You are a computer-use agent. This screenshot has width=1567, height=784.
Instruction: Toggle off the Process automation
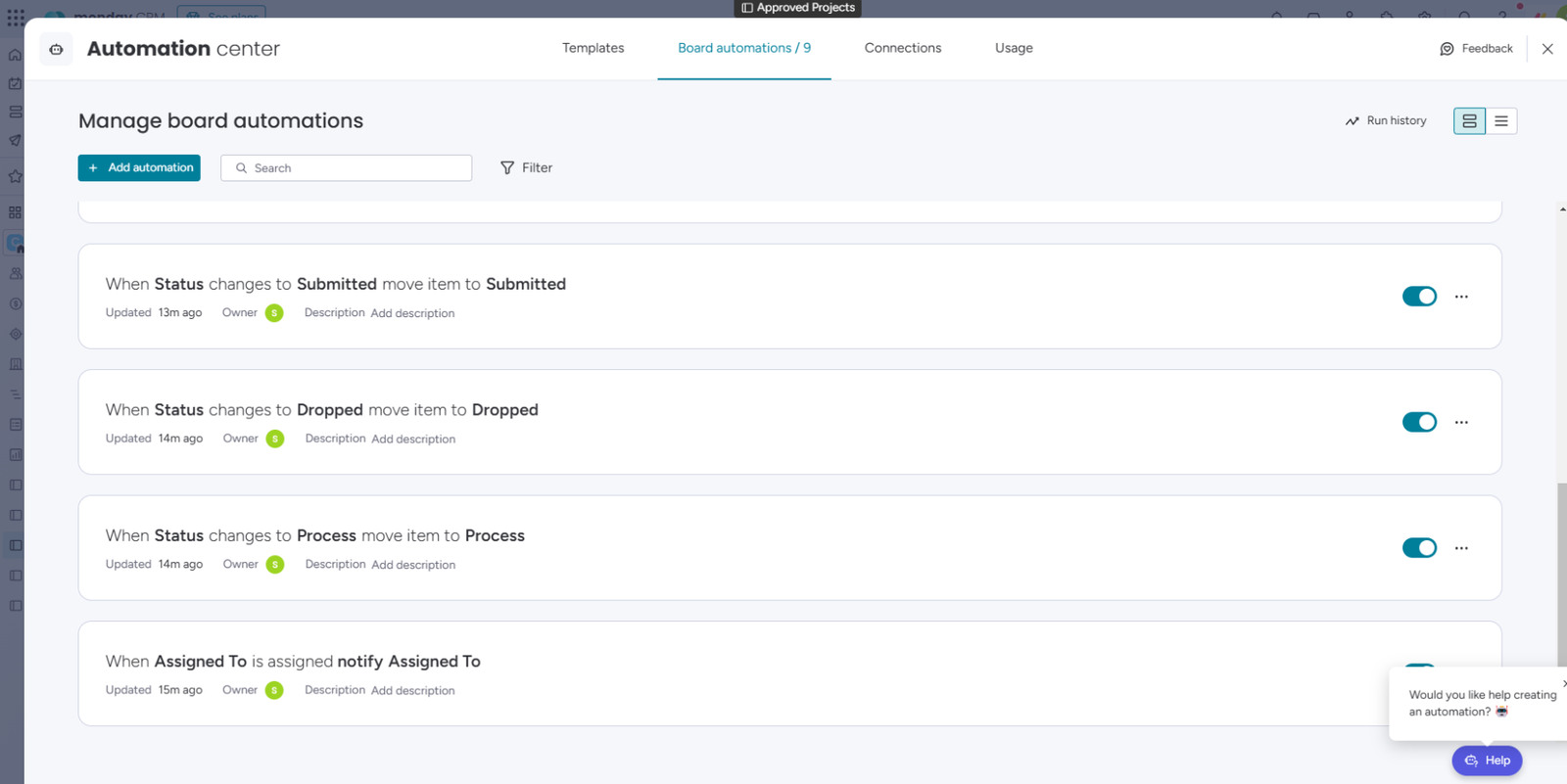1419,548
